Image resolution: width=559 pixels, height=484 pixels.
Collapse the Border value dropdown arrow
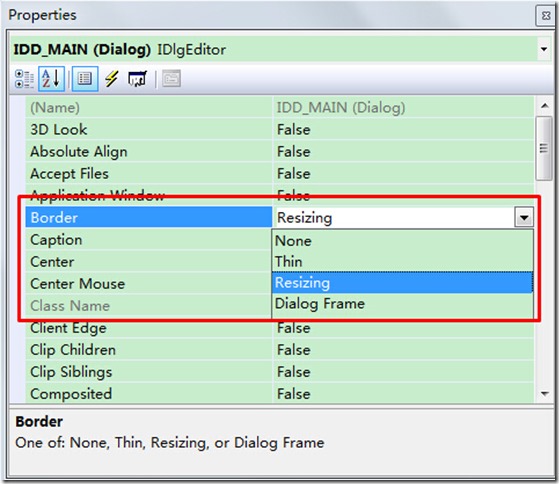pyautogui.click(x=524, y=217)
